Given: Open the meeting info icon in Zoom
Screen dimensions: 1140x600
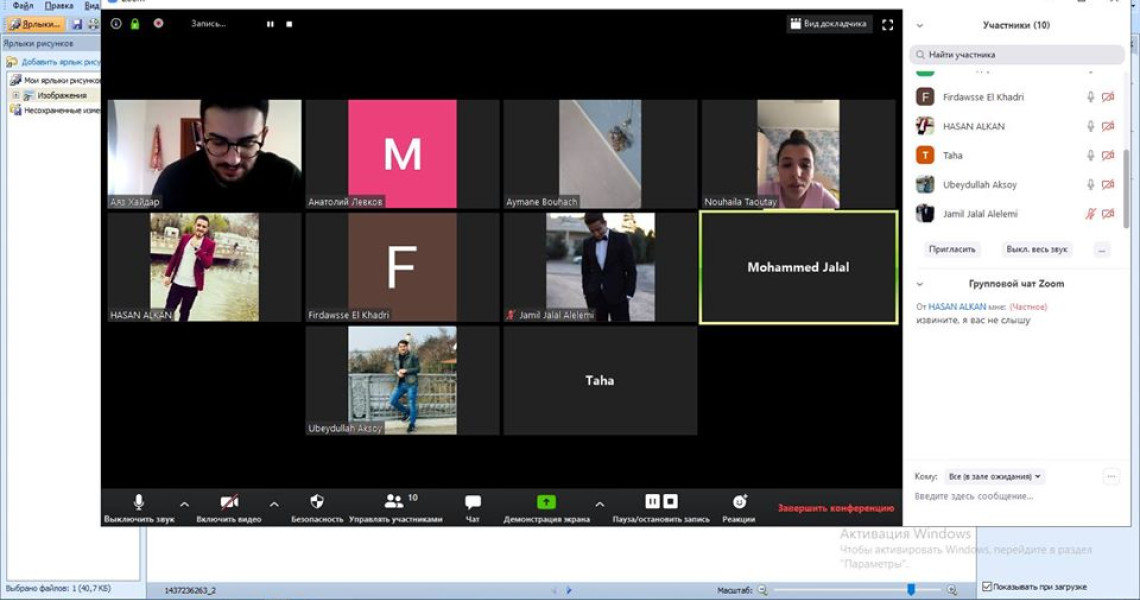Looking at the screenshot, I should click(x=116, y=24).
